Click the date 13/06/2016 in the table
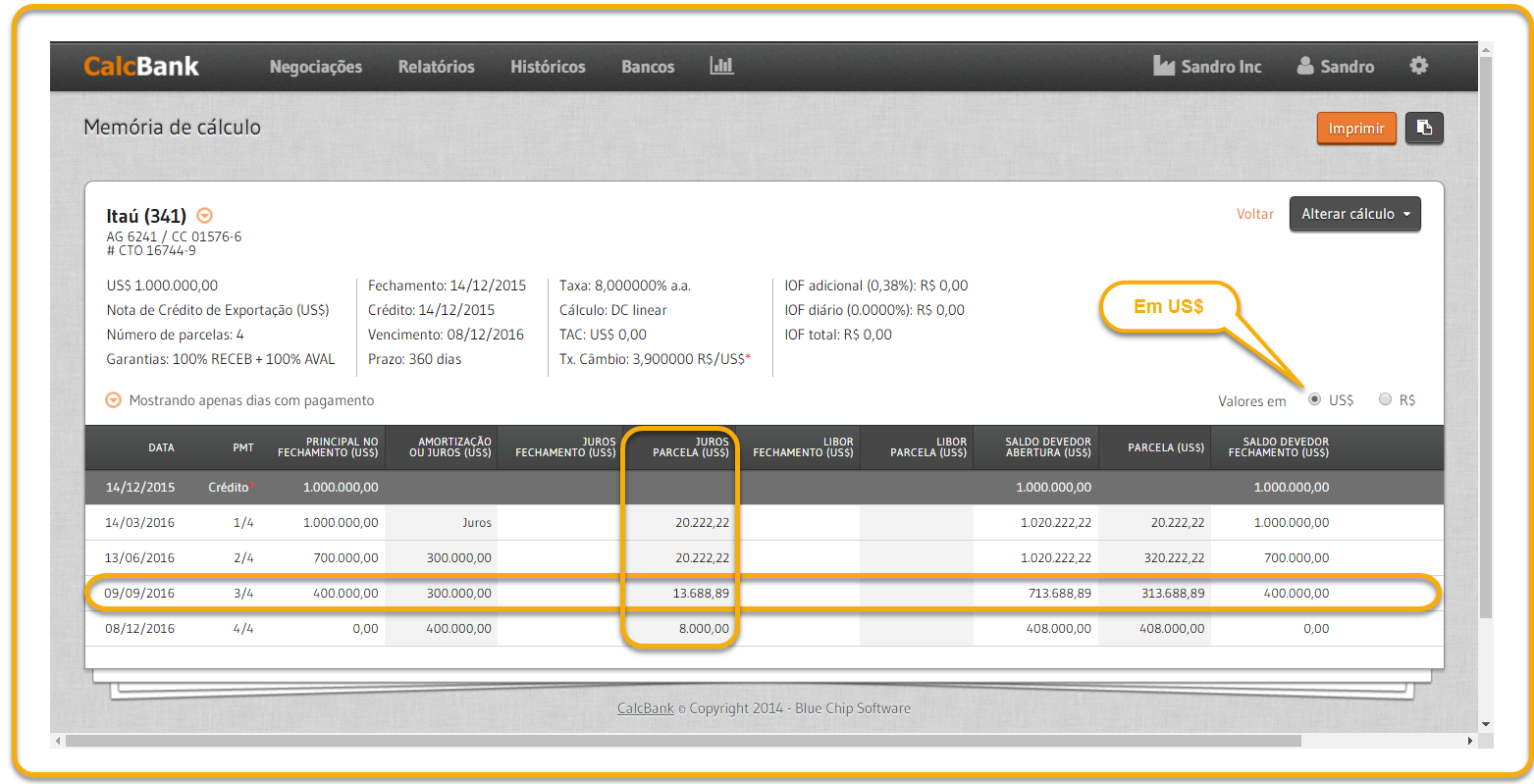 pyautogui.click(x=139, y=558)
